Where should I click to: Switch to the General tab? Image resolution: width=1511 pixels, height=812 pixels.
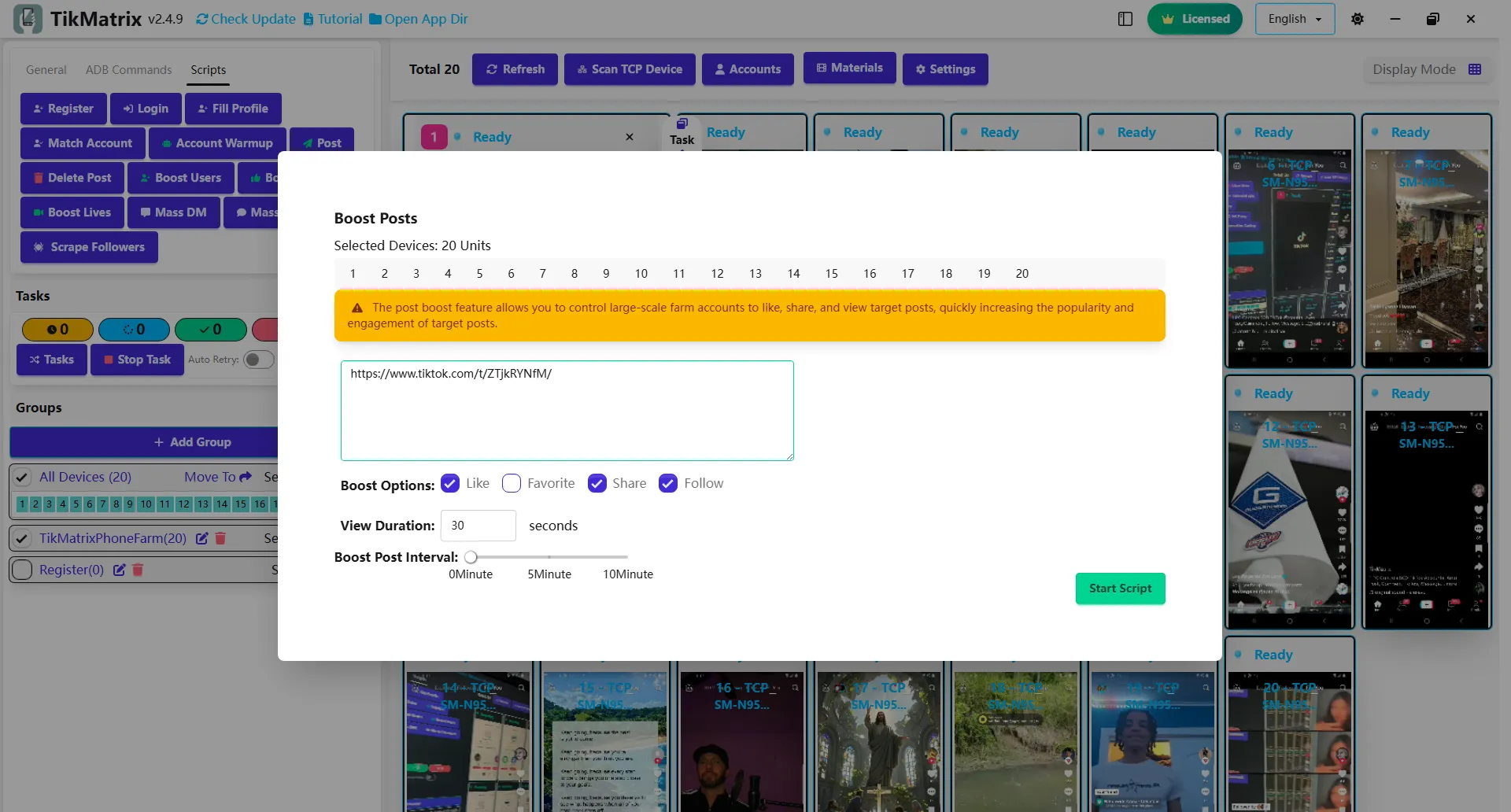click(x=46, y=69)
